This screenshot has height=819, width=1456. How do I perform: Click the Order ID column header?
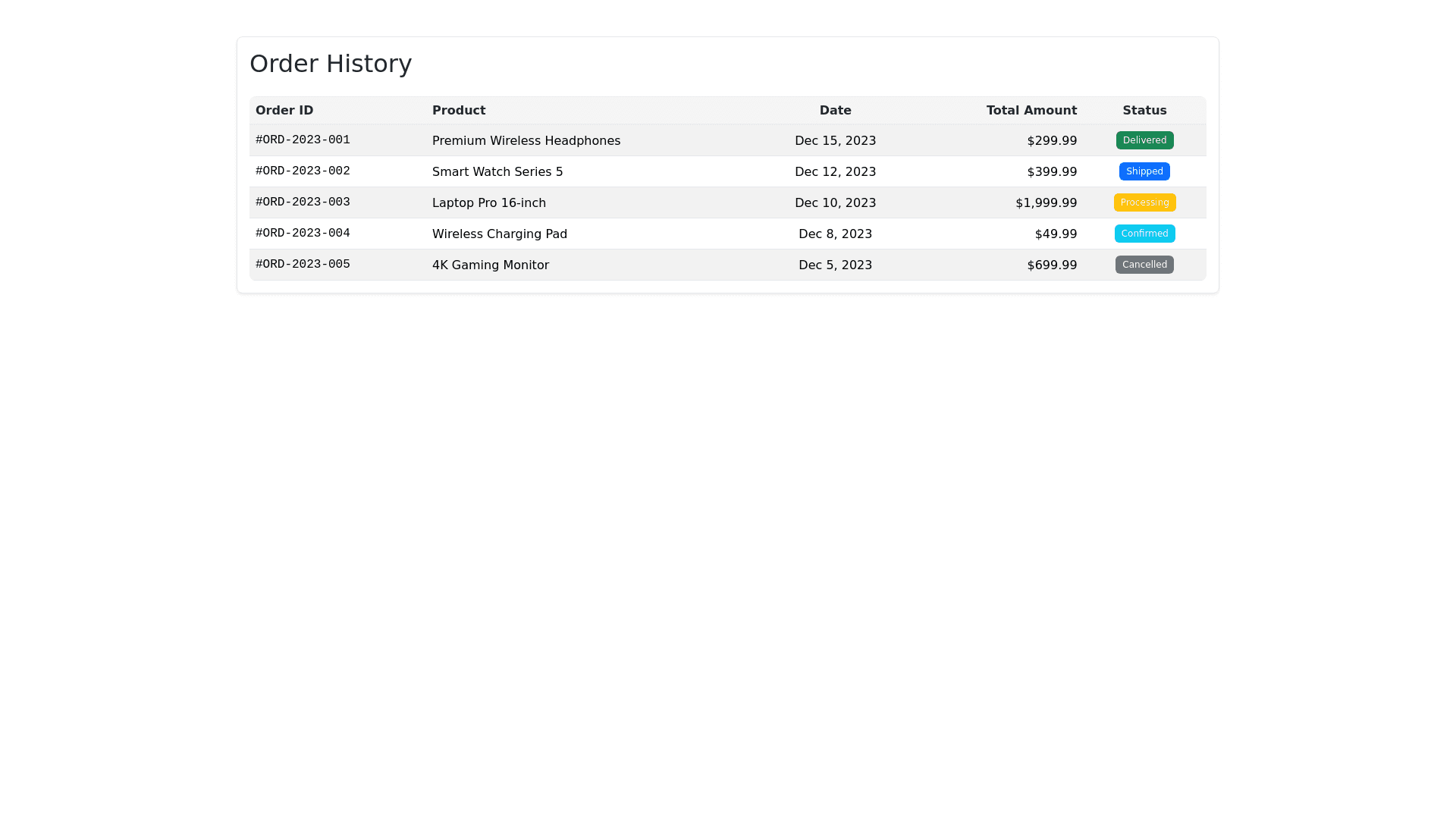[284, 111]
